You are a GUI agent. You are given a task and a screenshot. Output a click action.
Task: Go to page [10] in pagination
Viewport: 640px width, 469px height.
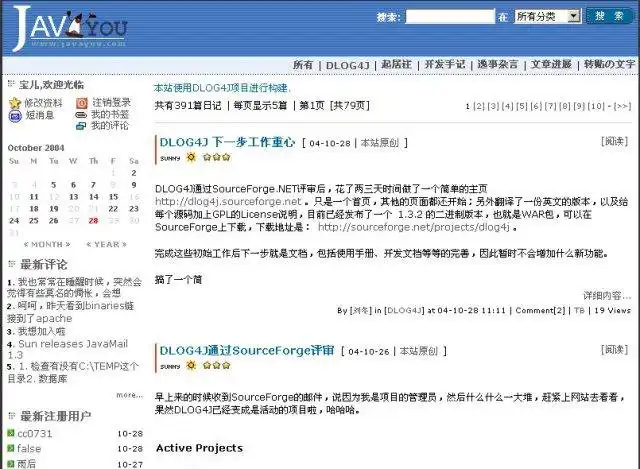pyautogui.click(x=596, y=106)
